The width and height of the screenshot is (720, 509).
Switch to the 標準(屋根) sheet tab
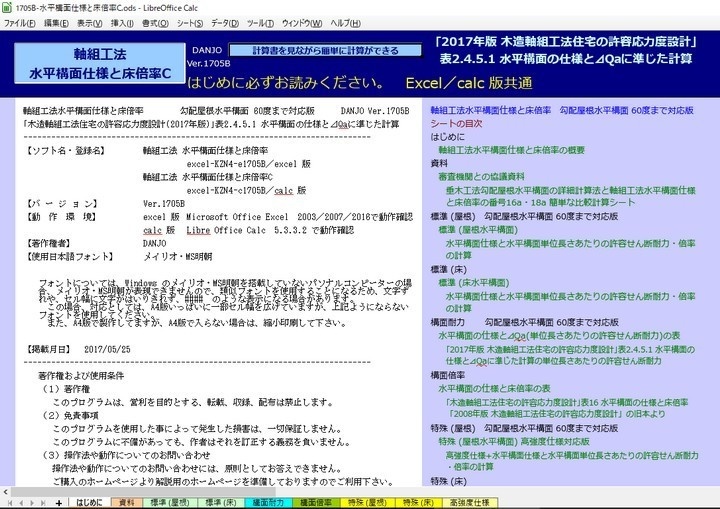[x=169, y=503]
